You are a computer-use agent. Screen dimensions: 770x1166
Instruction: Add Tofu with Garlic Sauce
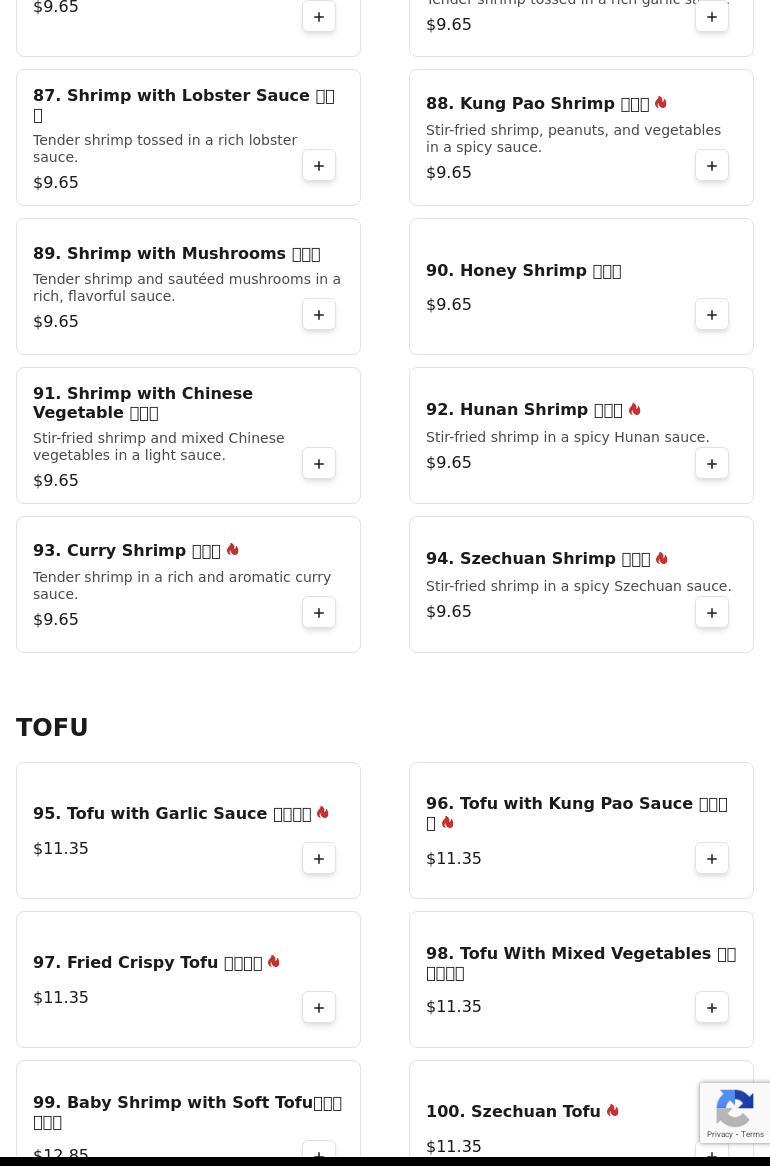(x=318, y=858)
